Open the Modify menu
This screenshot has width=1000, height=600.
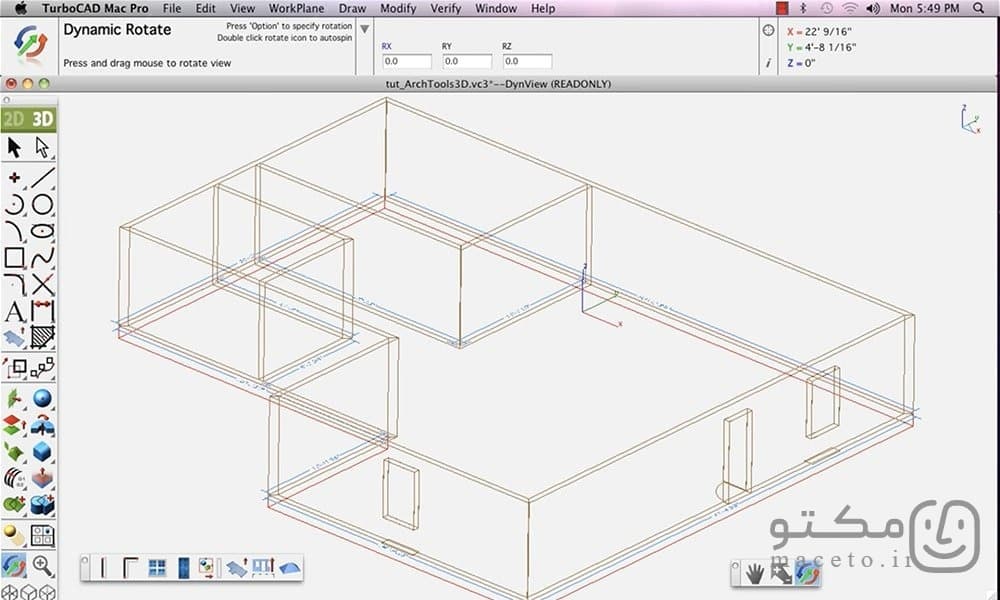pyautogui.click(x=398, y=8)
